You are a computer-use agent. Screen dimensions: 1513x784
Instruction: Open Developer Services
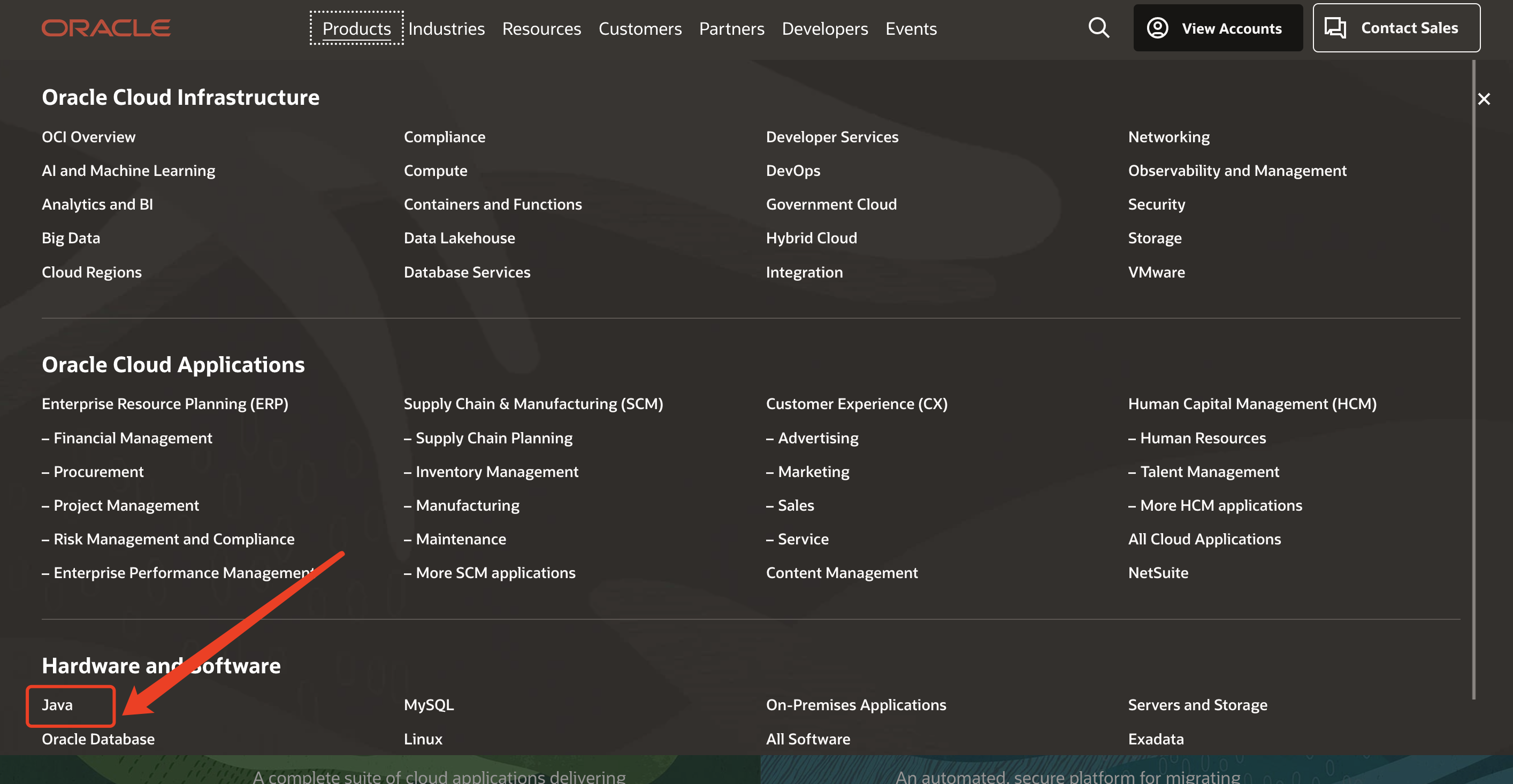832,137
